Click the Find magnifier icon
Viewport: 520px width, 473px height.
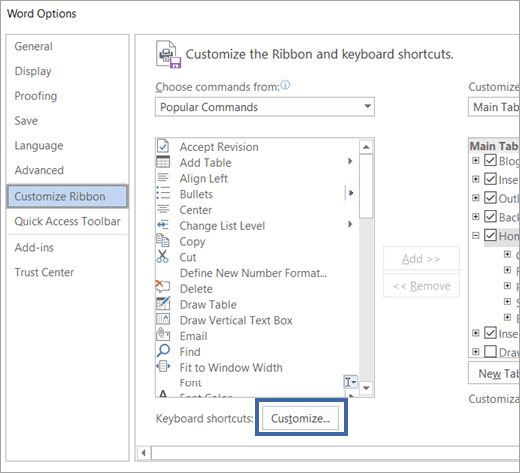coord(163,350)
